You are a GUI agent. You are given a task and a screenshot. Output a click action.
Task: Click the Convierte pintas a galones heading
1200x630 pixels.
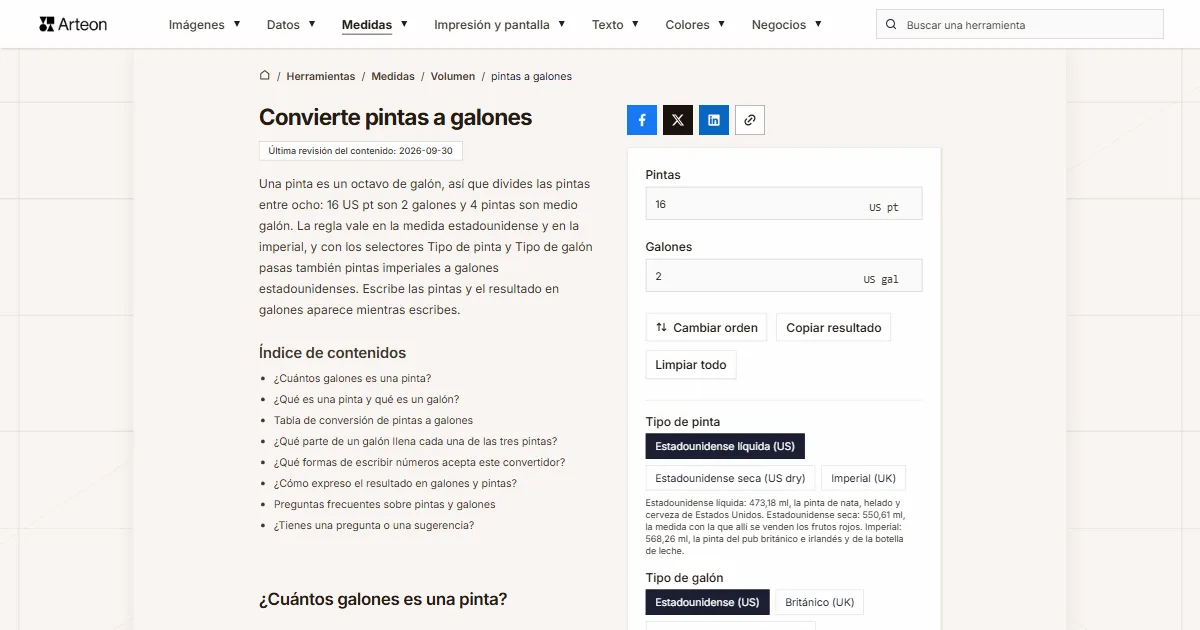tap(396, 117)
